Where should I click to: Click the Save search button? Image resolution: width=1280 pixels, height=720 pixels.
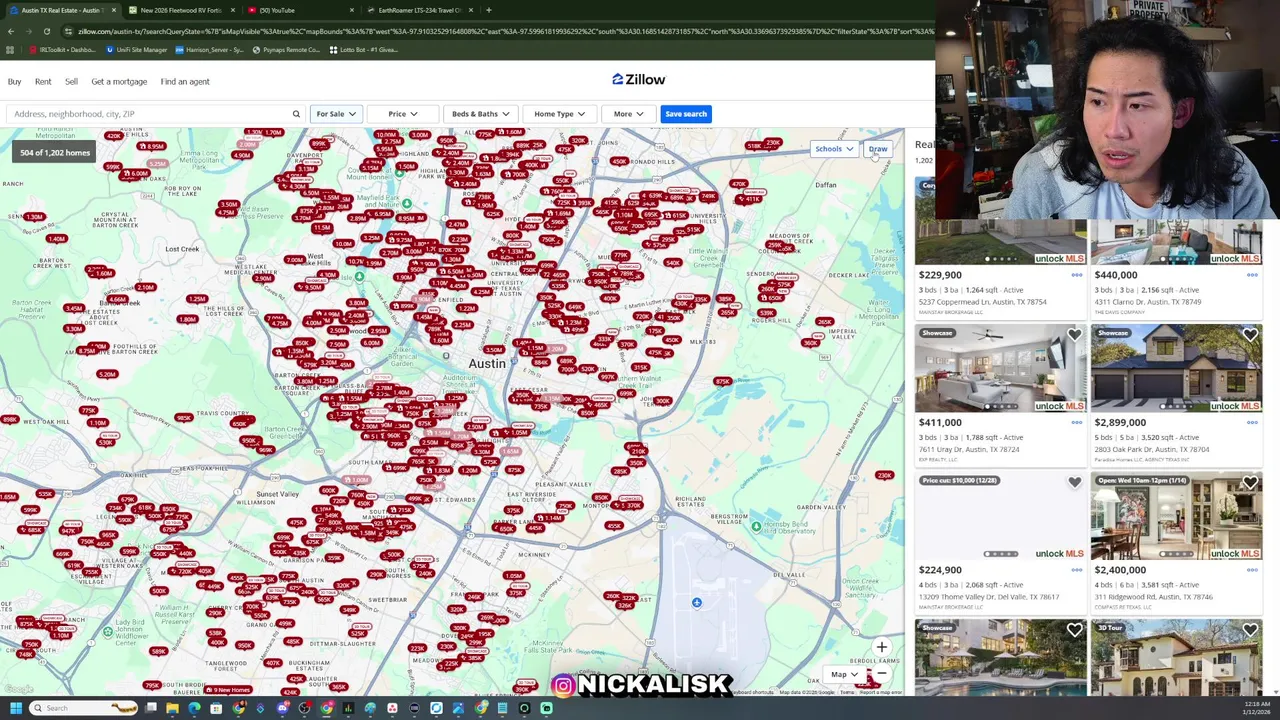click(x=686, y=114)
